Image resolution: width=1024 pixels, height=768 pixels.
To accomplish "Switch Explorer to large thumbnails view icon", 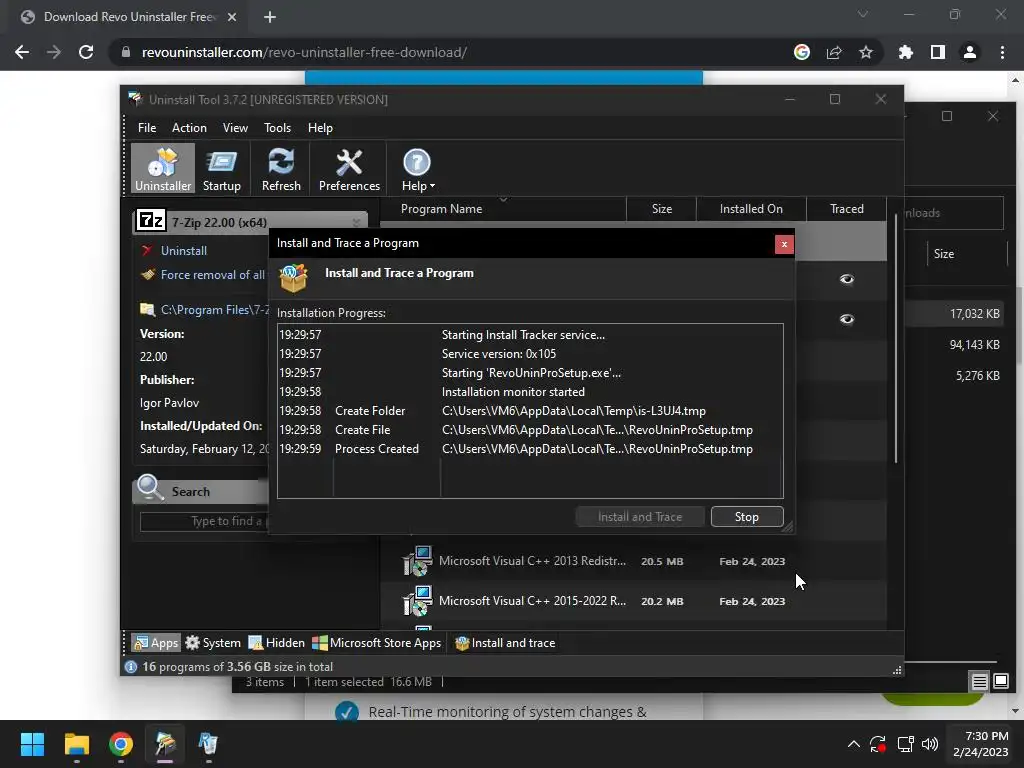I will 1000,681.
